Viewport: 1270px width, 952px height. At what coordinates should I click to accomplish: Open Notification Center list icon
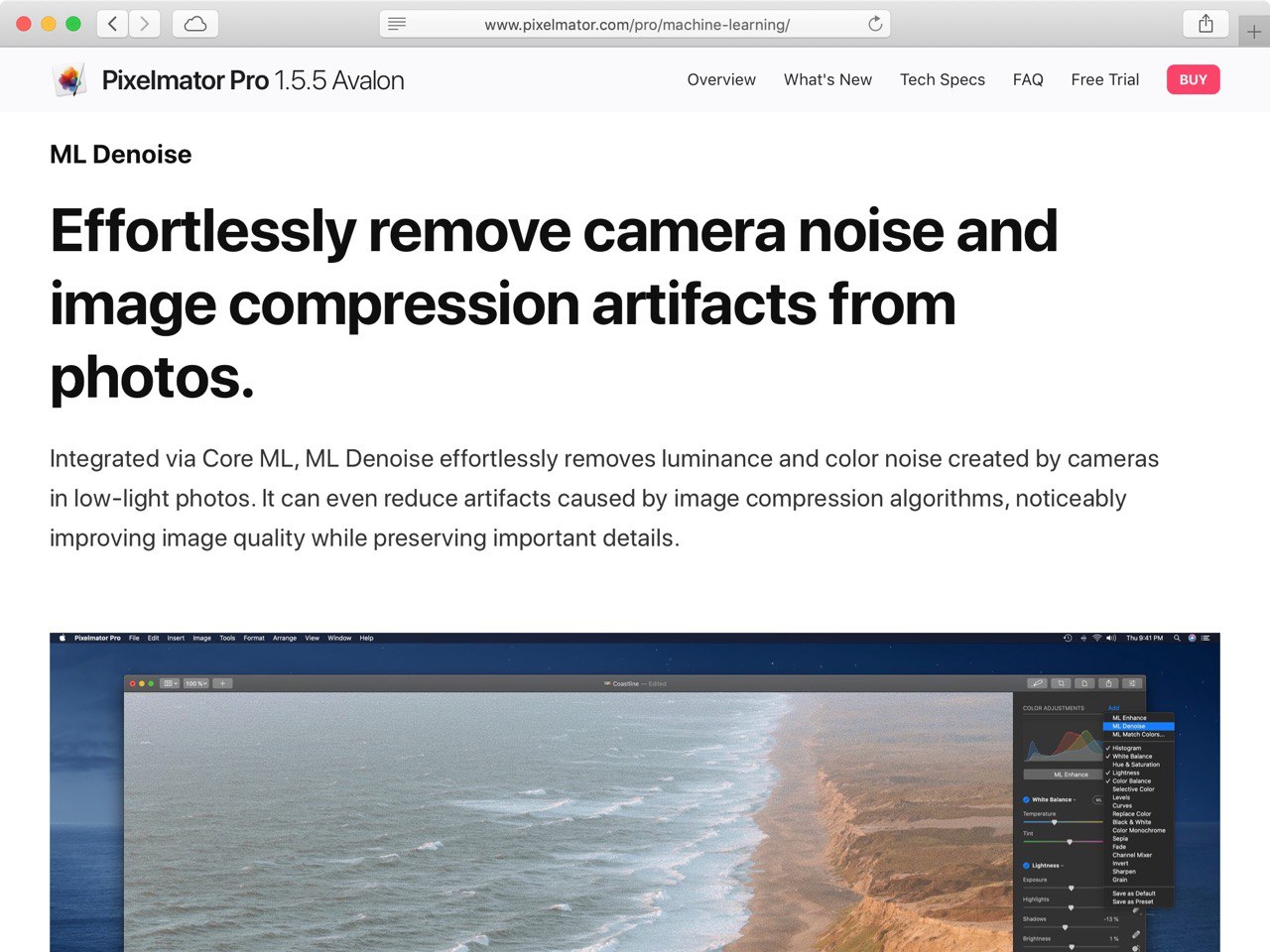[x=1206, y=639]
